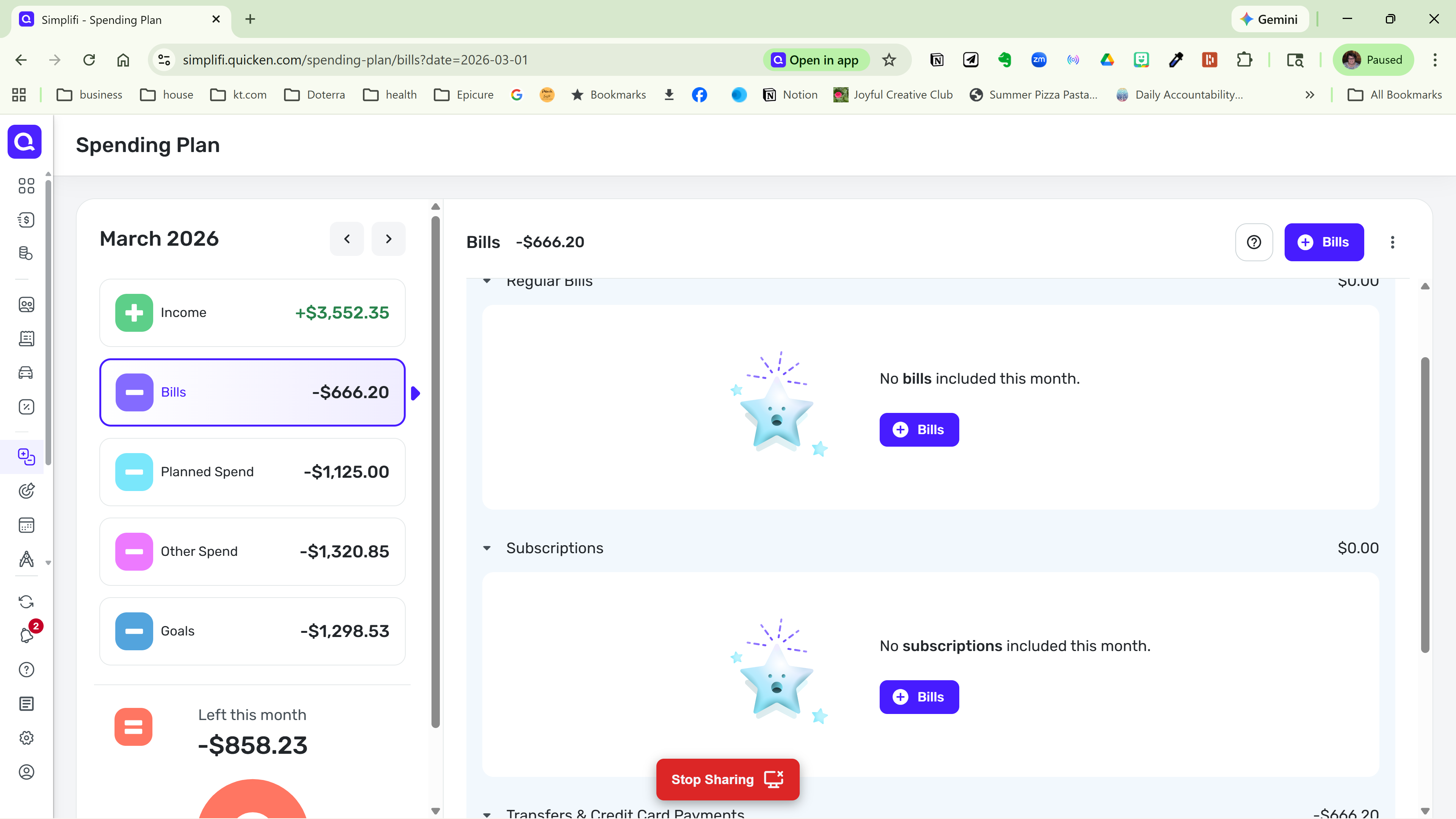Select the Planned Spend category card
This screenshot has height=819, width=1456.
pyautogui.click(x=252, y=472)
